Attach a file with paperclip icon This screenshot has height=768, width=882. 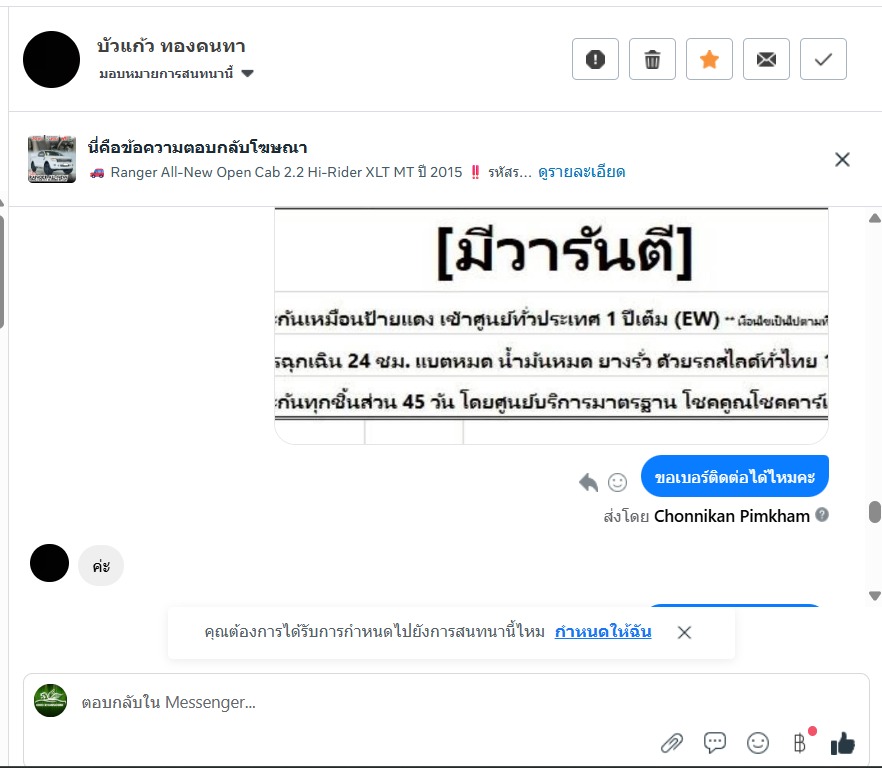(x=672, y=743)
